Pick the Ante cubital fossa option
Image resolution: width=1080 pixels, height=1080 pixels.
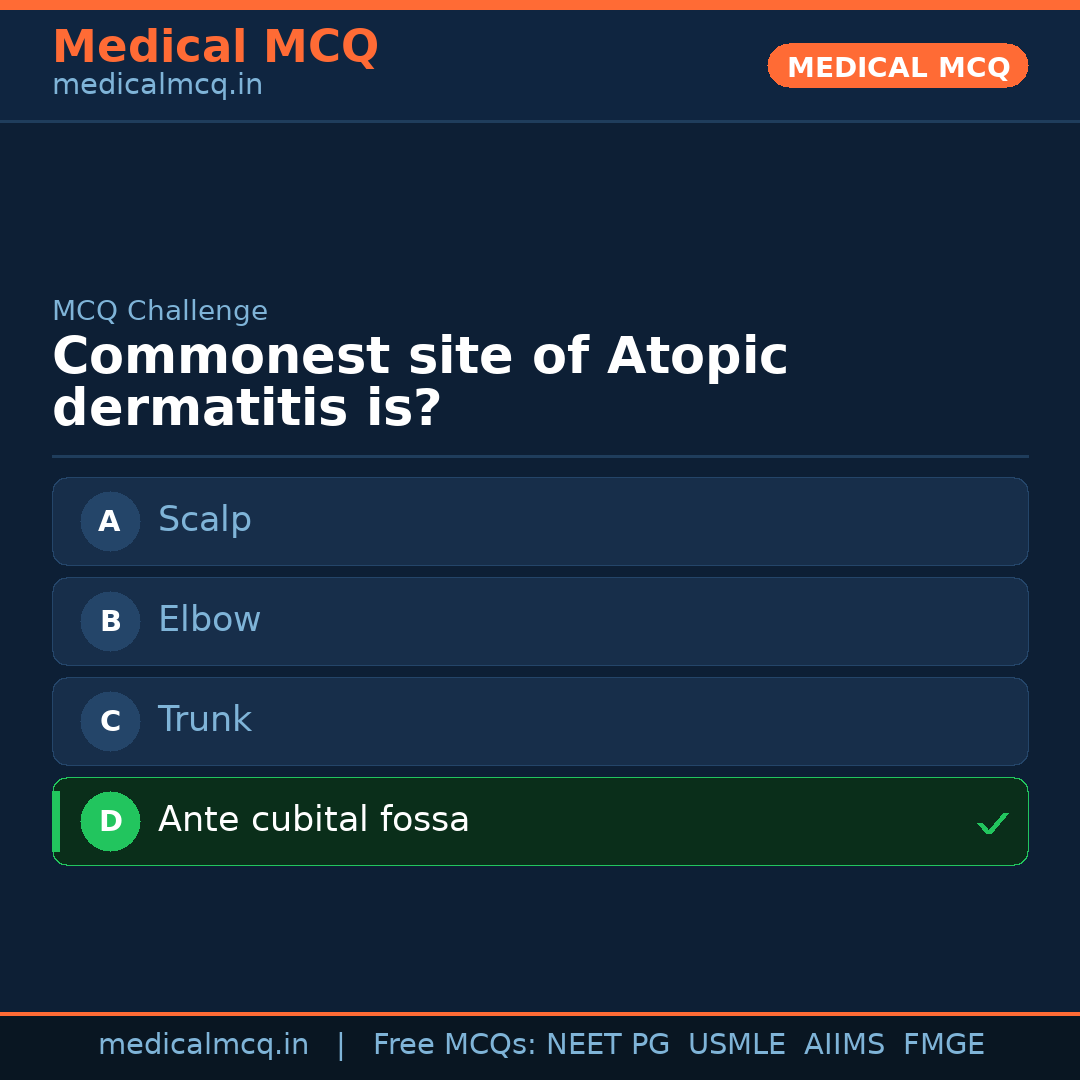[540, 821]
